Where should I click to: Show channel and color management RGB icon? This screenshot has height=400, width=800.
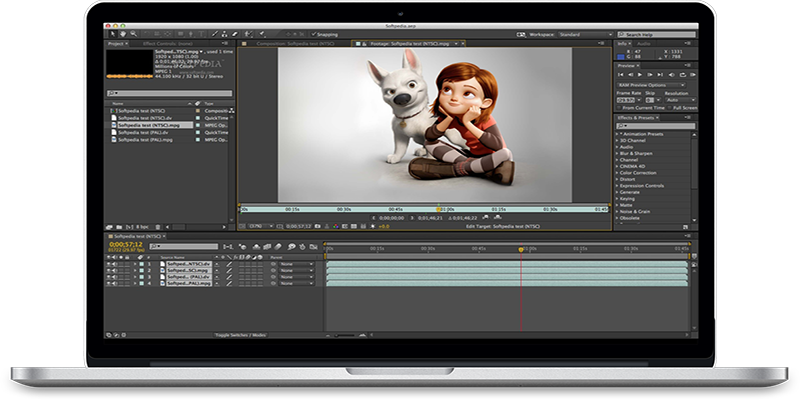336,226
